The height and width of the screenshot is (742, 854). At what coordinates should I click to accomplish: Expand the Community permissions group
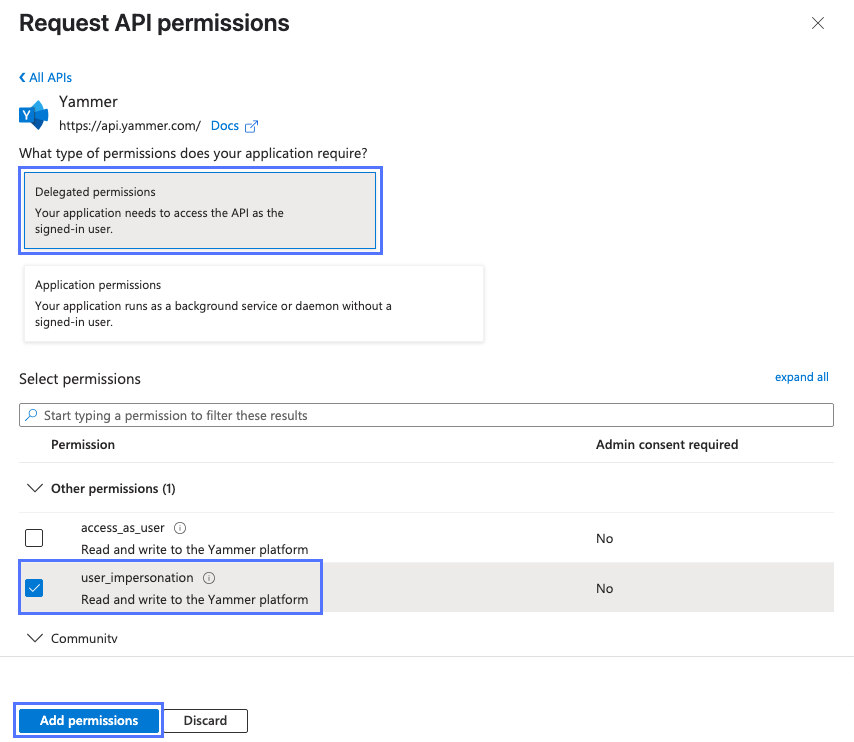[x=35, y=638]
